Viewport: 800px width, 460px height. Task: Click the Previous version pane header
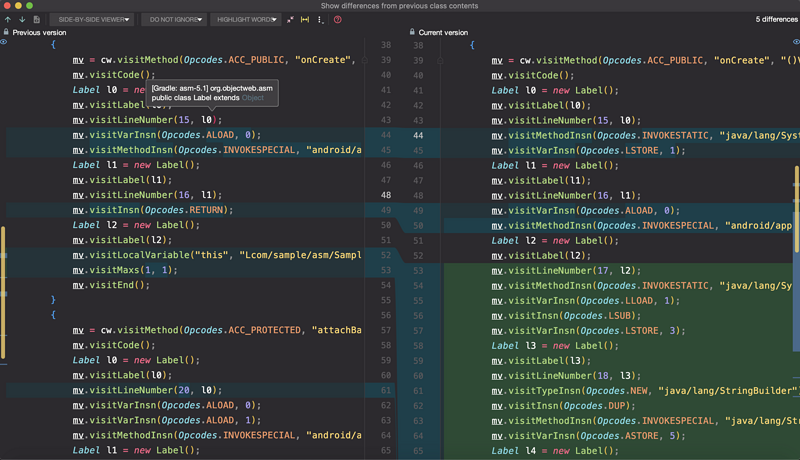click(40, 32)
